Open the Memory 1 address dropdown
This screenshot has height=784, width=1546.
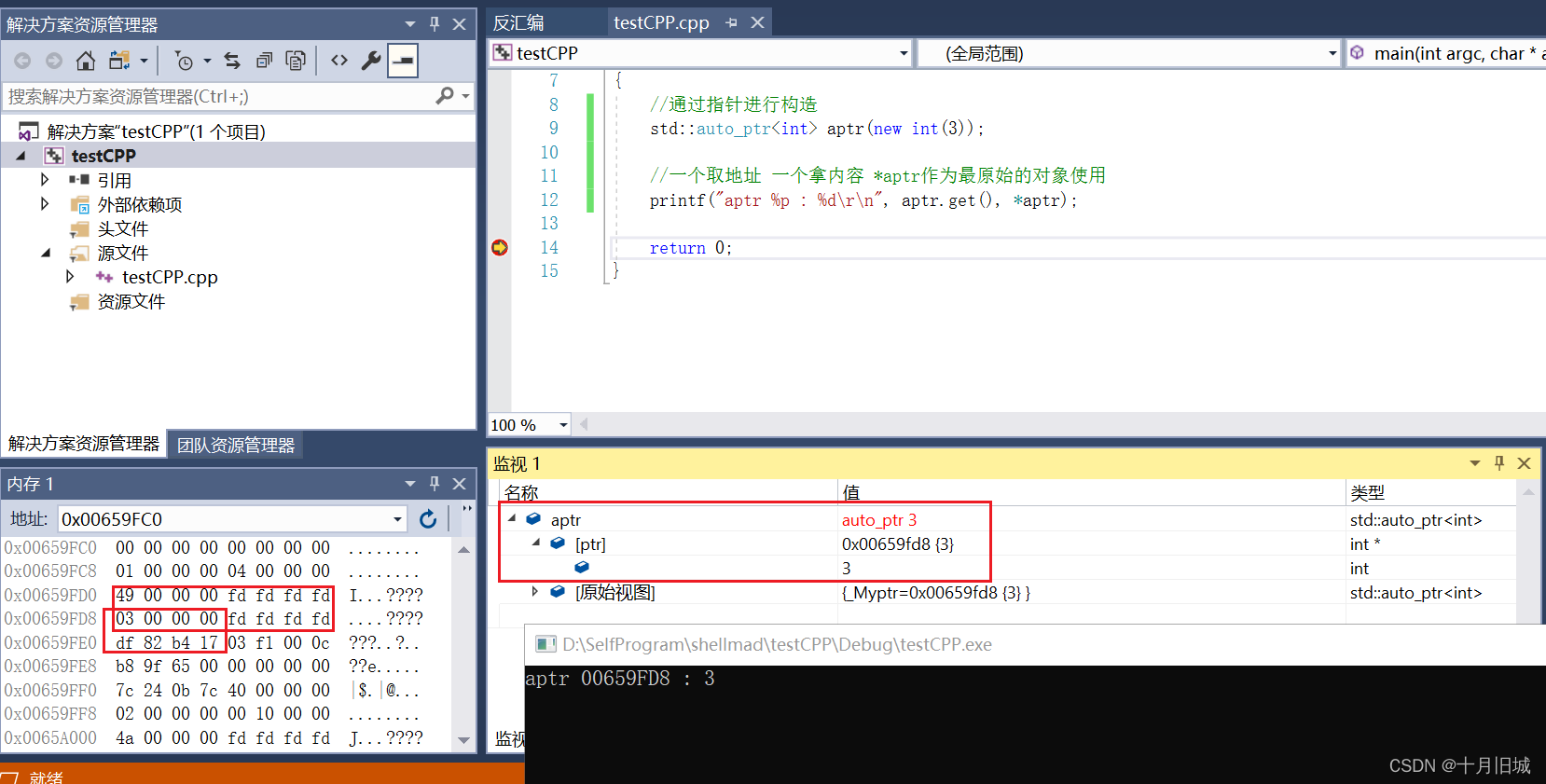pos(398,519)
